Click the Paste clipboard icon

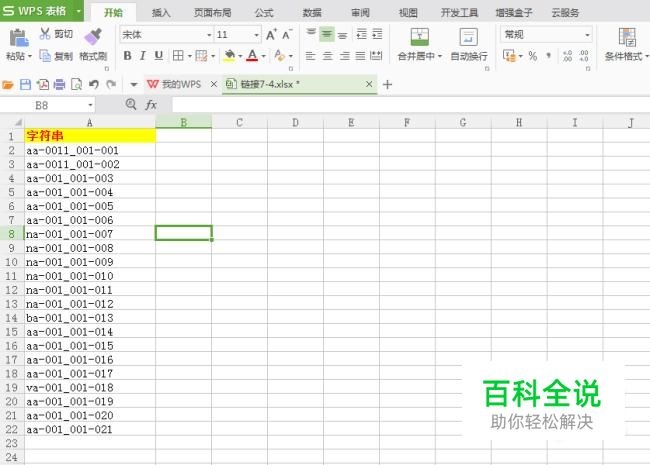[19, 38]
